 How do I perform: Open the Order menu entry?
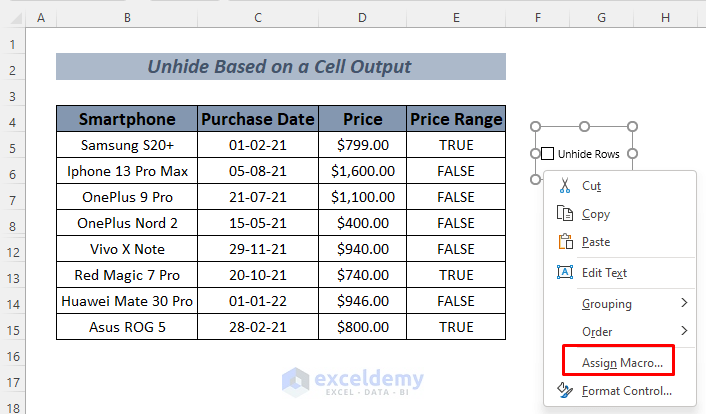click(620, 332)
